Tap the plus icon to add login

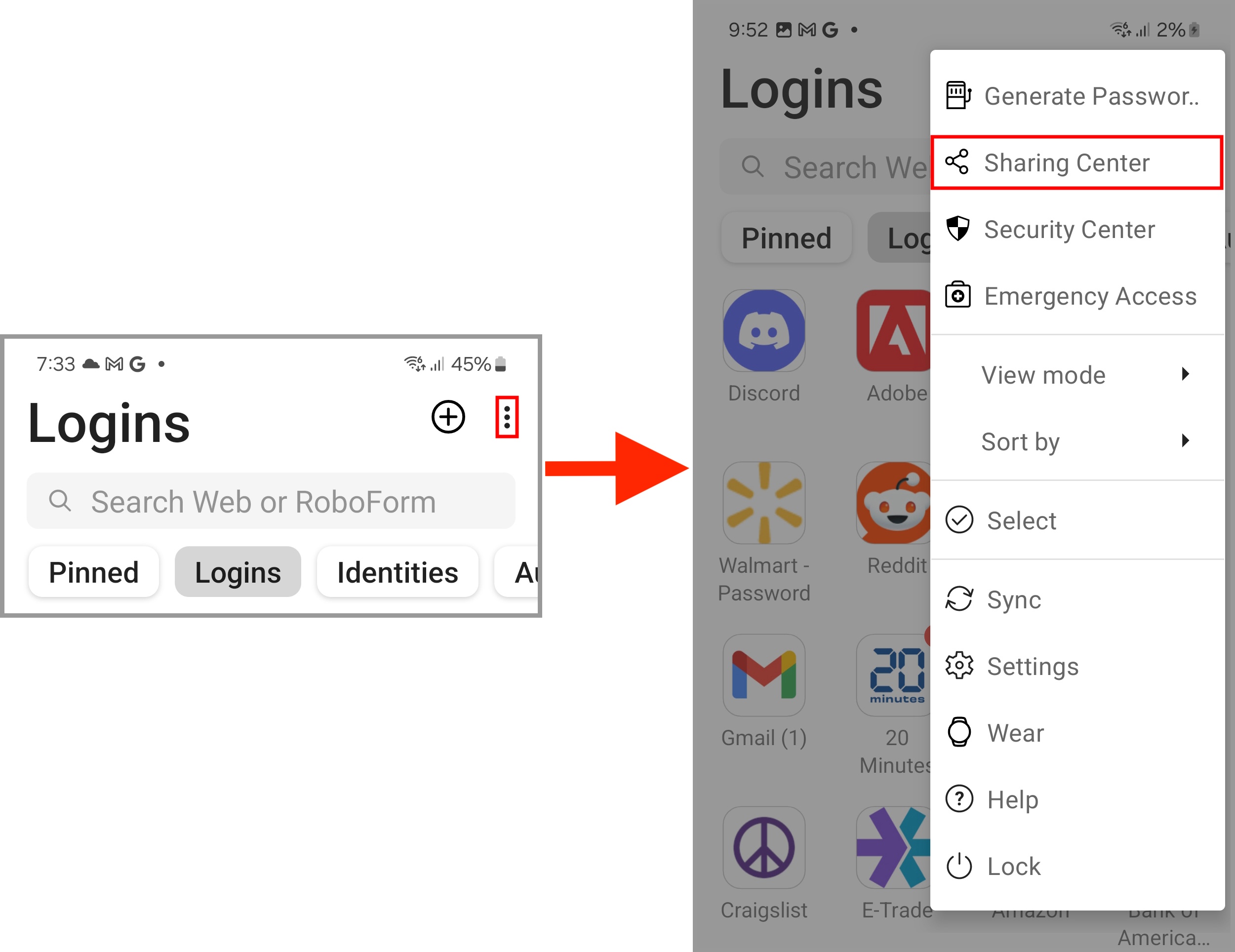tap(448, 417)
